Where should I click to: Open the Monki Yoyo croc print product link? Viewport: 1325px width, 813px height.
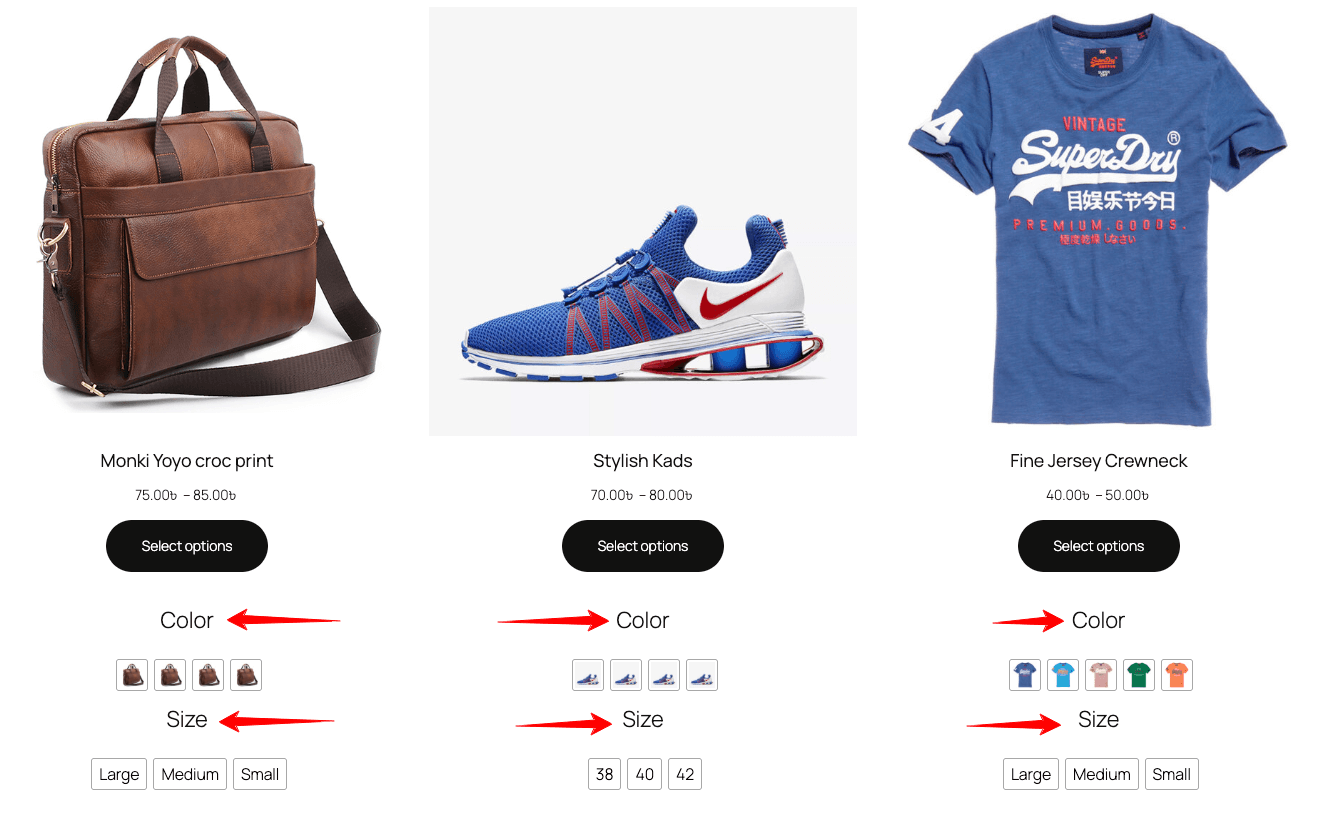point(186,461)
